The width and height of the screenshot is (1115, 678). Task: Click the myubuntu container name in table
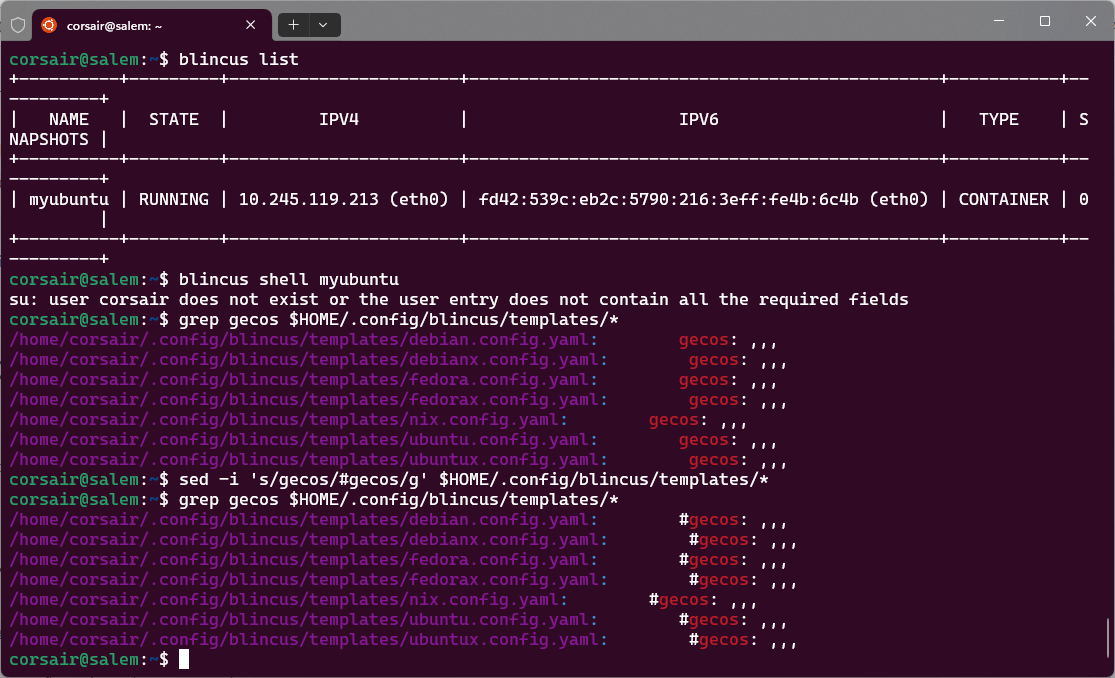[x=69, y=199]
